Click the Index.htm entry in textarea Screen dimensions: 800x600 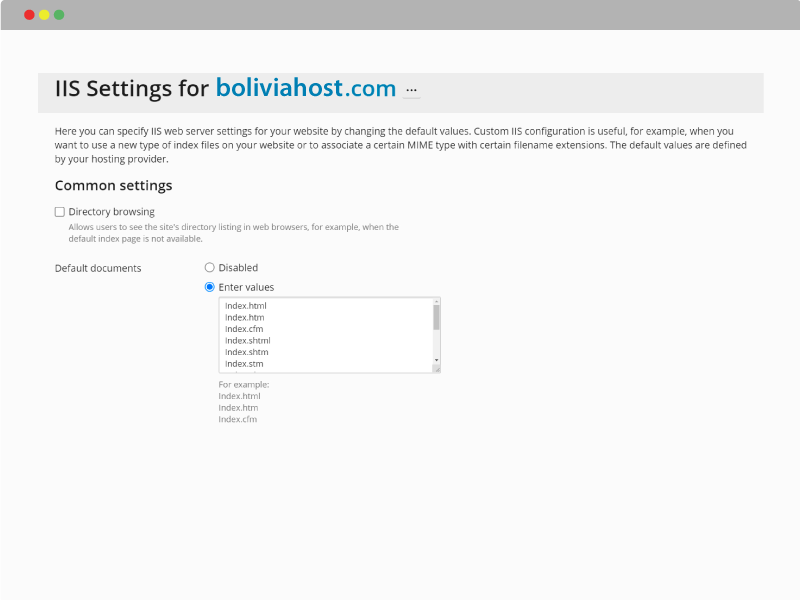245,317
